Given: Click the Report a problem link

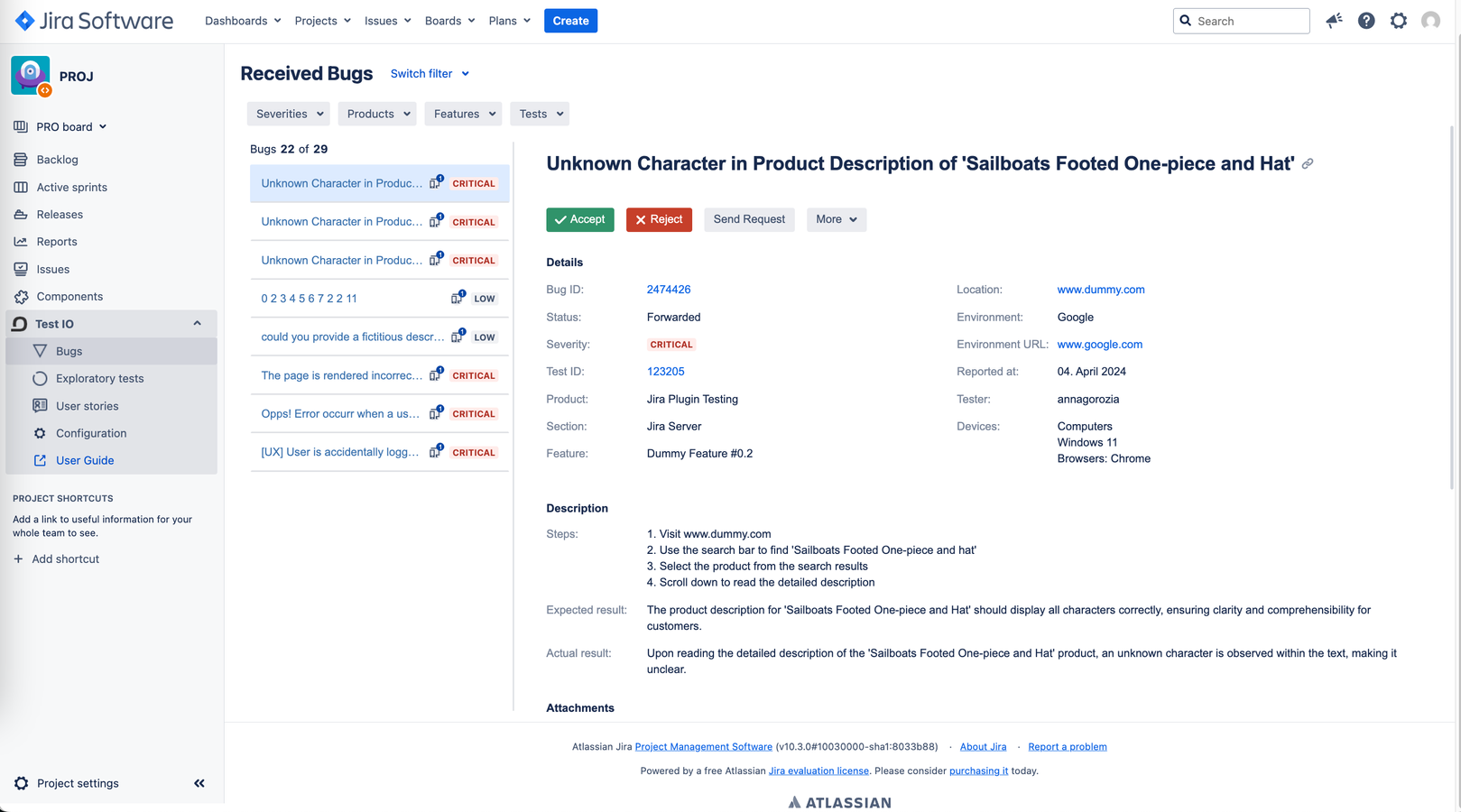Looking at the screenshot, I should [1068, 747].
